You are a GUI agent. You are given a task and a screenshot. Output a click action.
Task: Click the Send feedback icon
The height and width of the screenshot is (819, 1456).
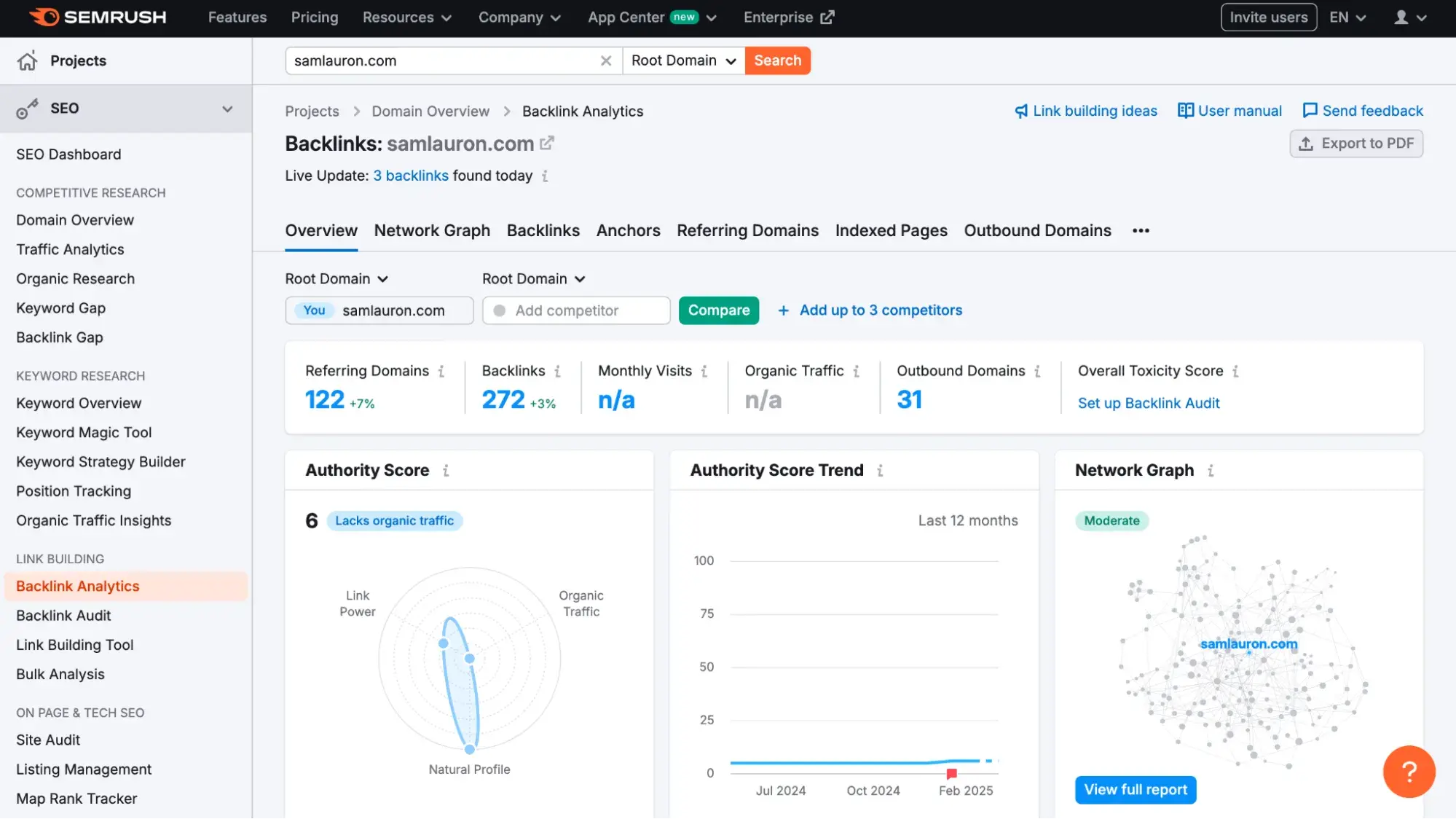(x=1310, y=111)
